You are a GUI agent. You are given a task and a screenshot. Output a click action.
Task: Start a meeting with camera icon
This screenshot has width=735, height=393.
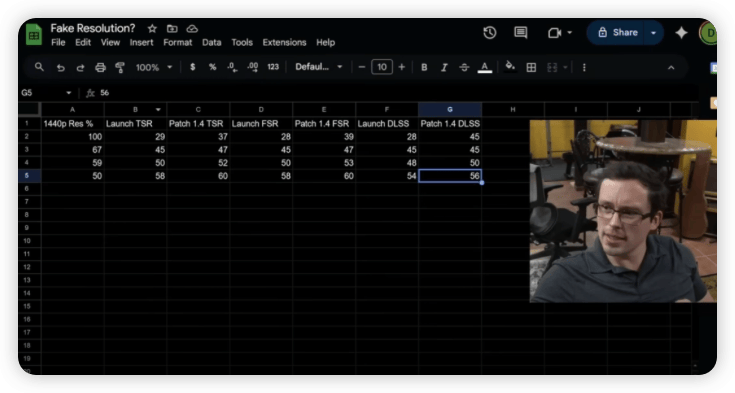pyautogui.click(x=555, y=33)
